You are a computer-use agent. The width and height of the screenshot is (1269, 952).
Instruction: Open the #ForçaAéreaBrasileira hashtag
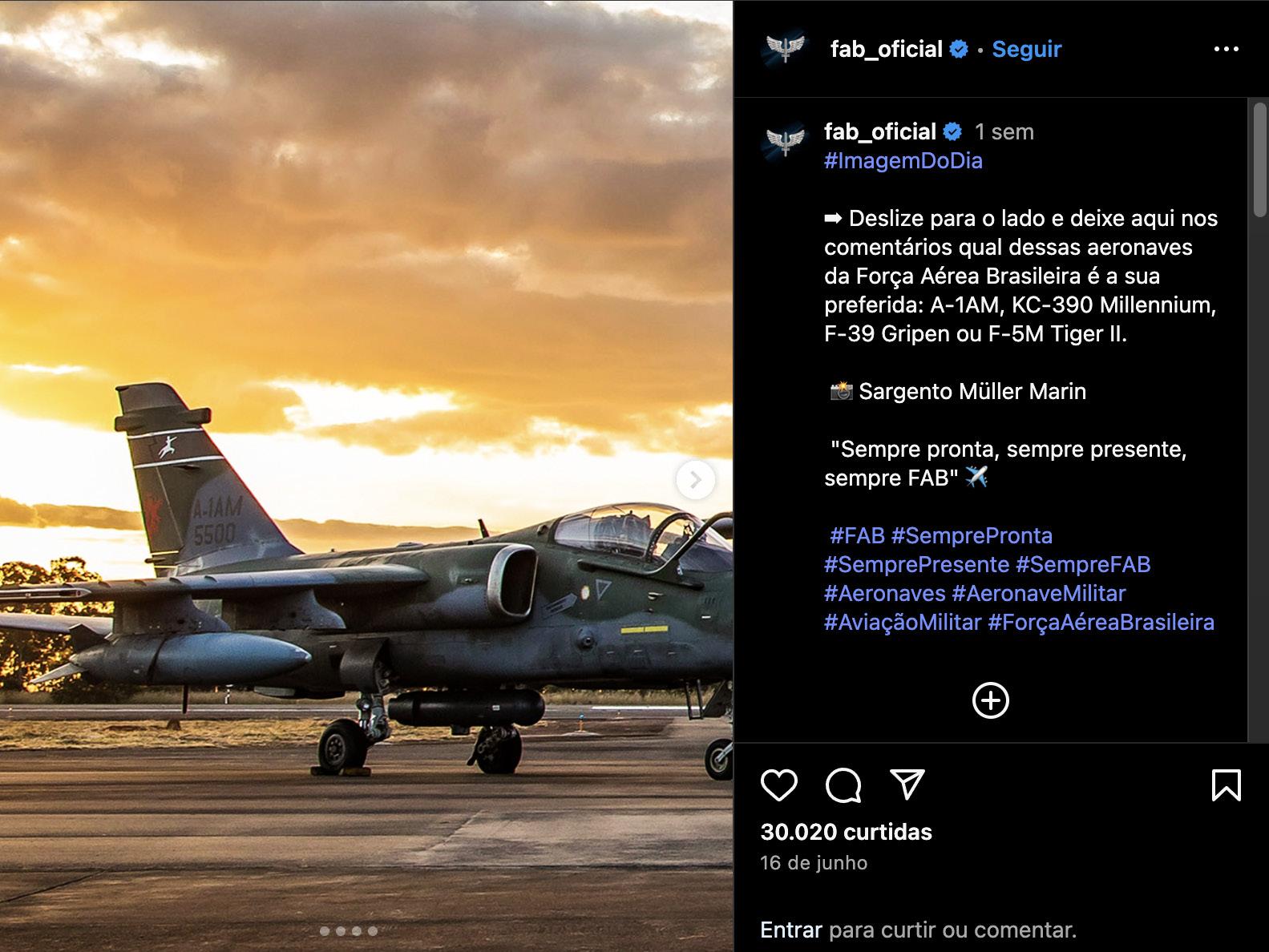click(x=1101, y=622)
